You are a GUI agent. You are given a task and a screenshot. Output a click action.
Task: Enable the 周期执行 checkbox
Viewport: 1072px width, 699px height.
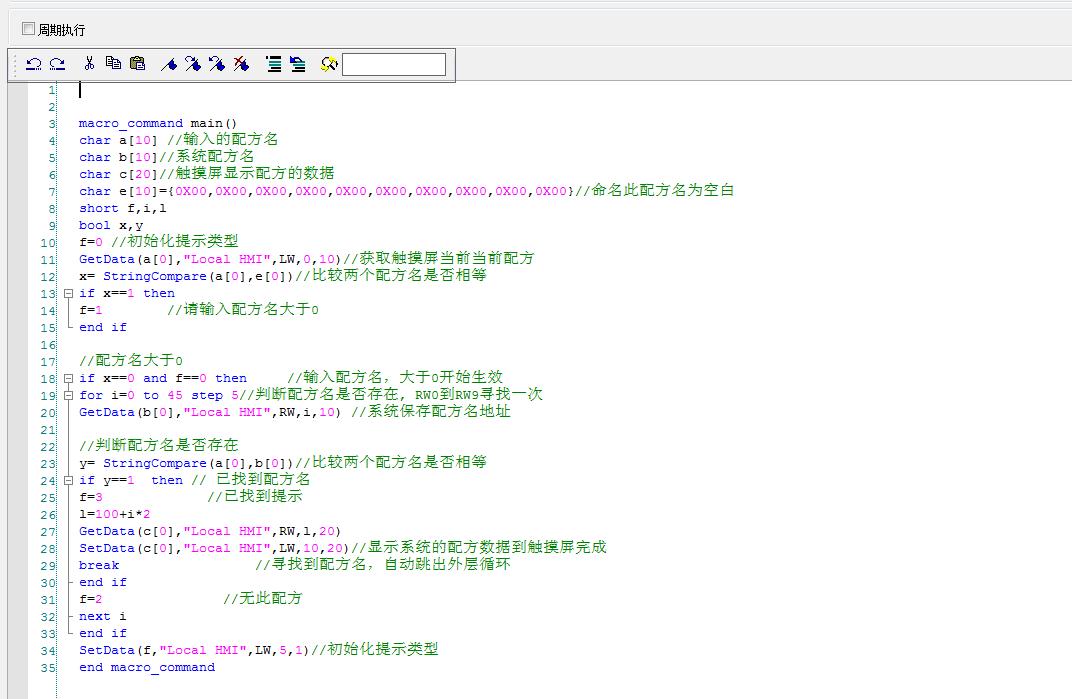point(28,29)
